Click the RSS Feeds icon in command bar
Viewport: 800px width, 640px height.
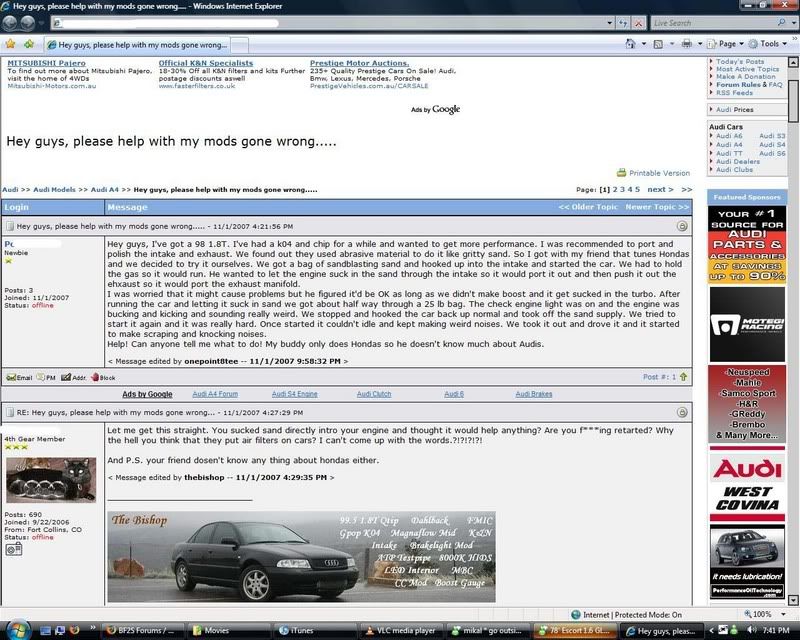point(659,44)
